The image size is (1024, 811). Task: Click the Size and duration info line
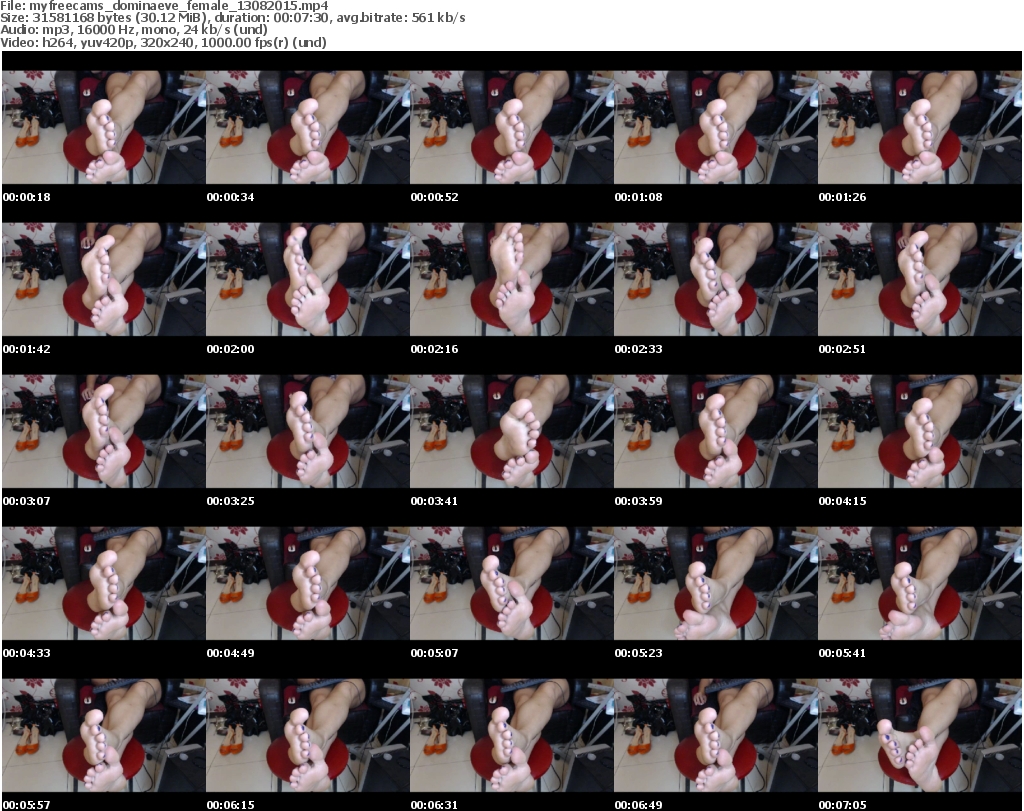point(232,18)
